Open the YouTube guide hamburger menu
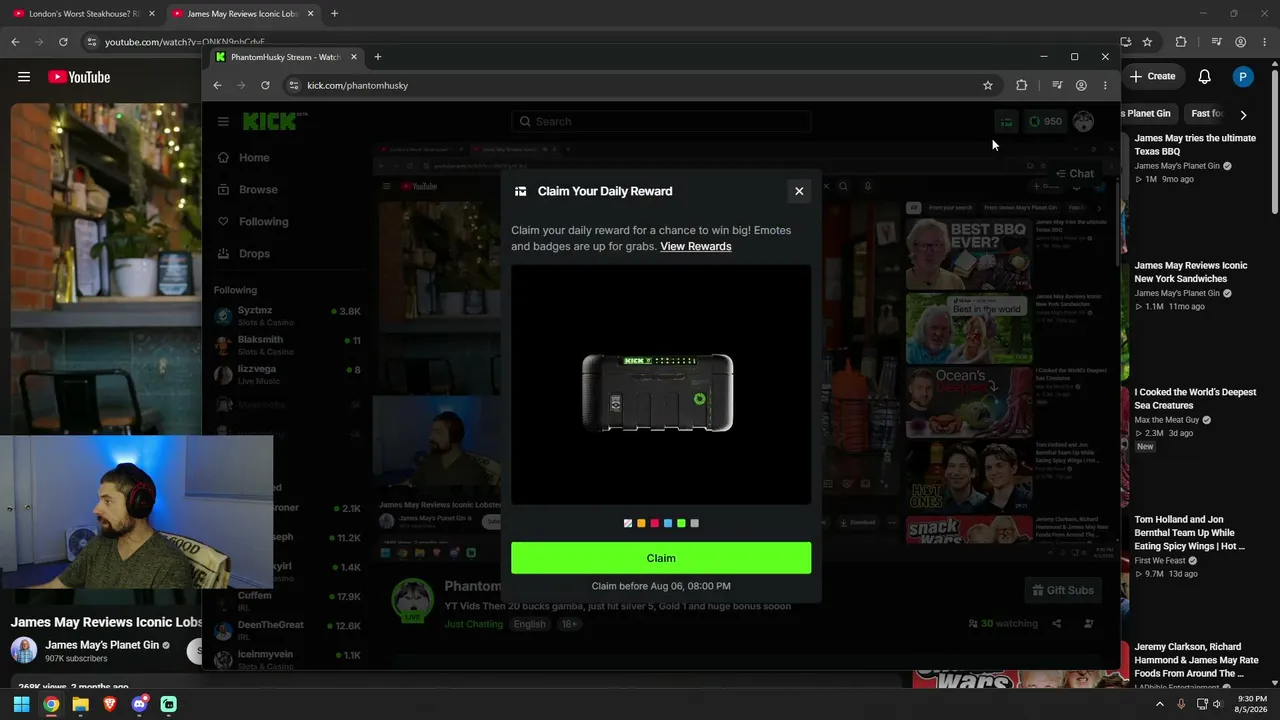 tap(24, 77)
